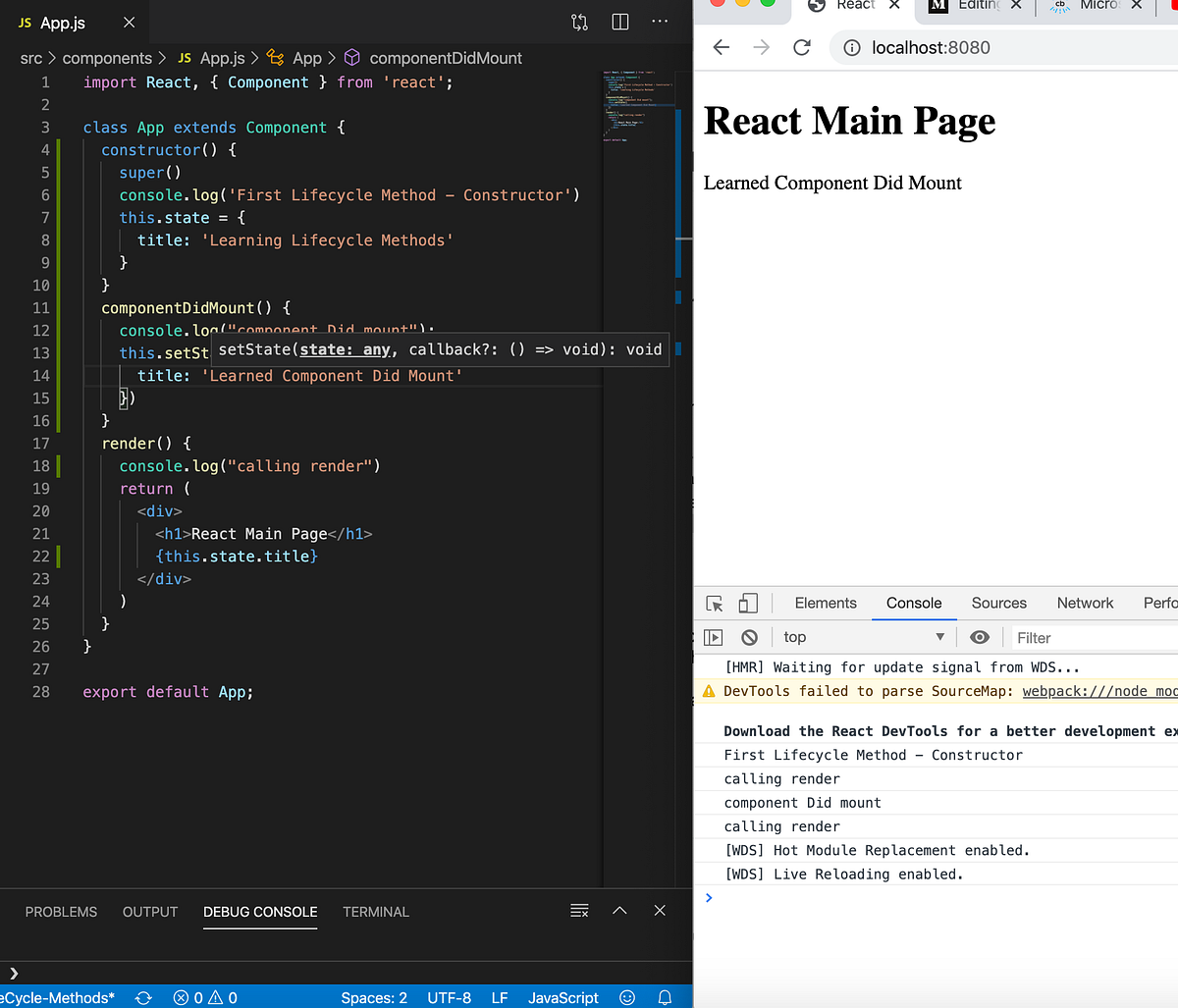The image size is (1178, 1008).
Task: Open the top frame context dropdown
Action: pyautogui.click(x=864, y=636)
